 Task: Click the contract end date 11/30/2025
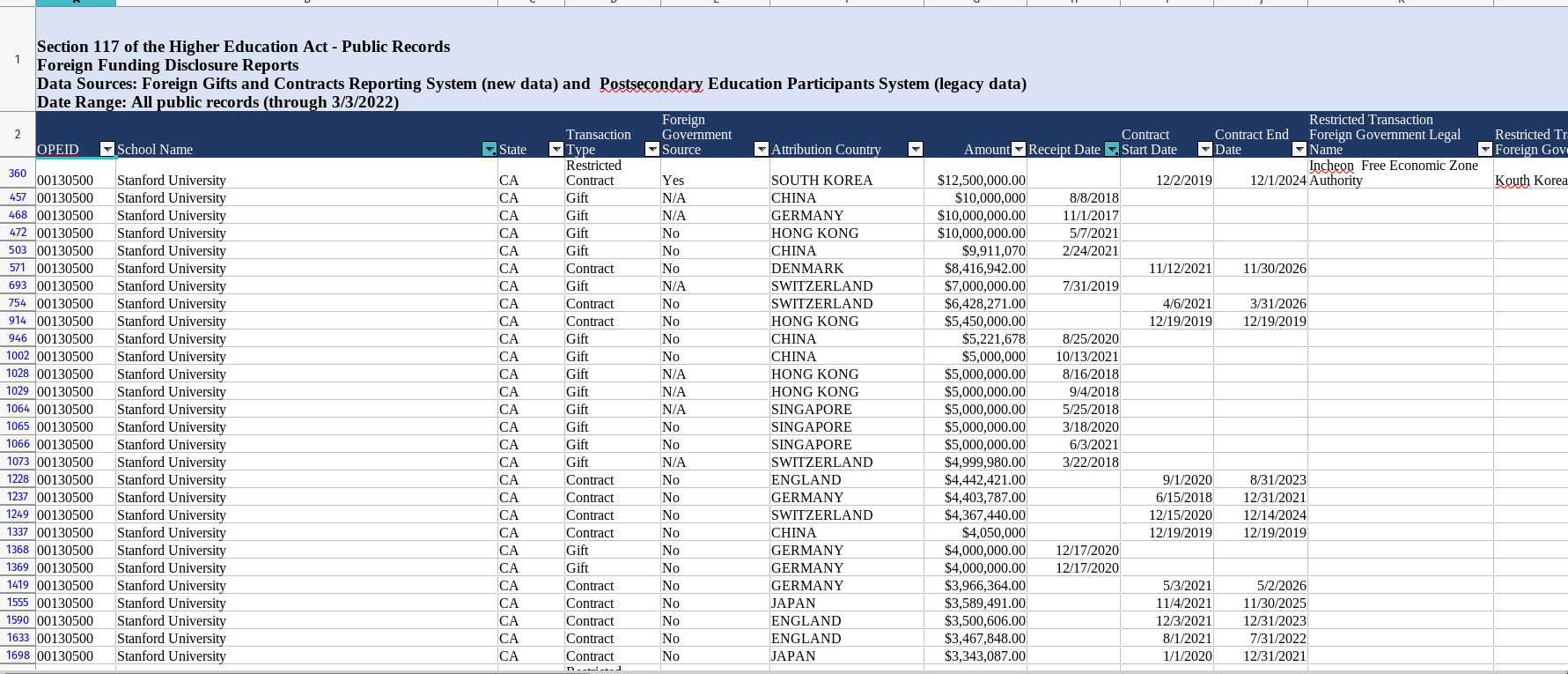pos(1261,604)
